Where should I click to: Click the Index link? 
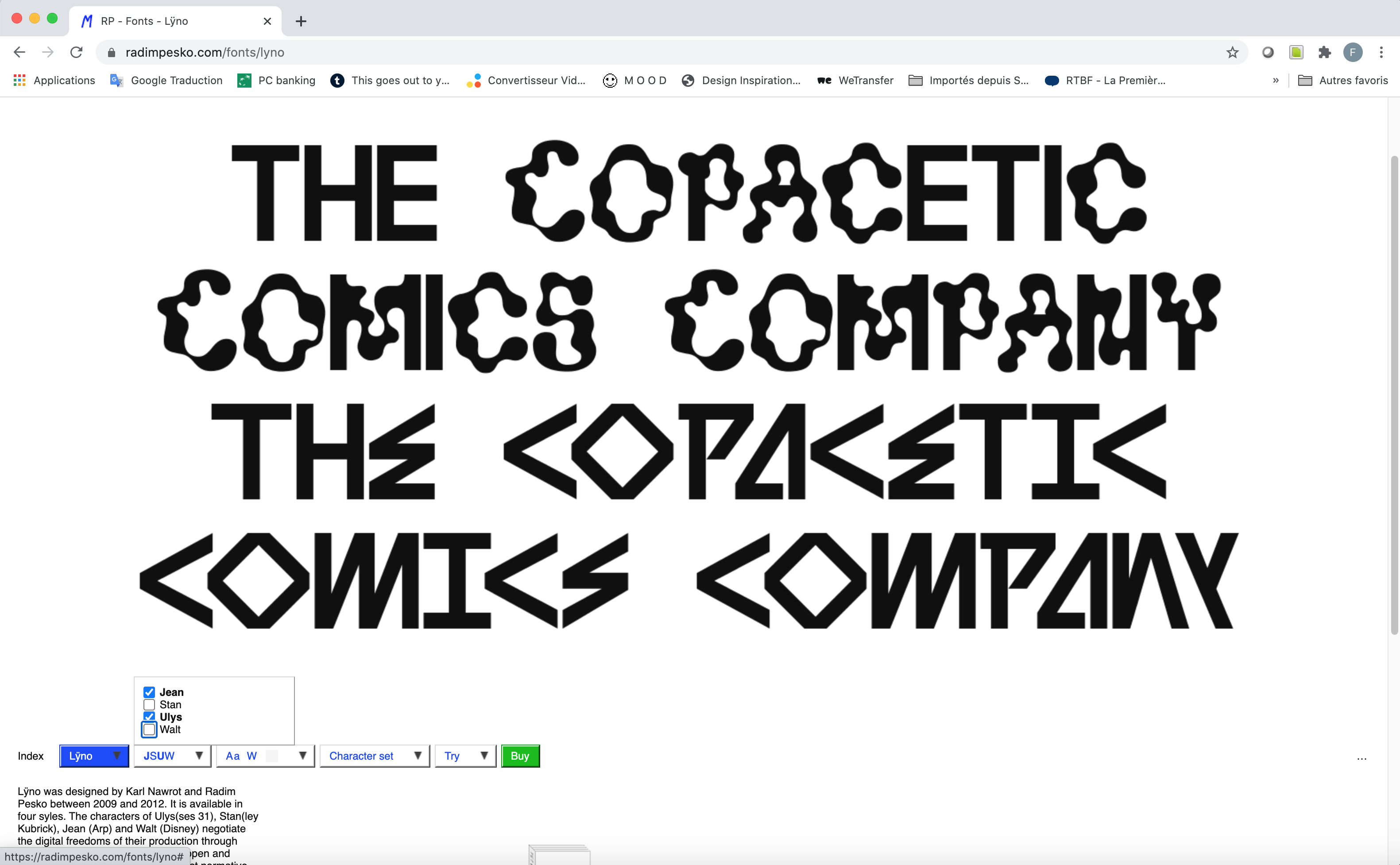tap(31, 756)
